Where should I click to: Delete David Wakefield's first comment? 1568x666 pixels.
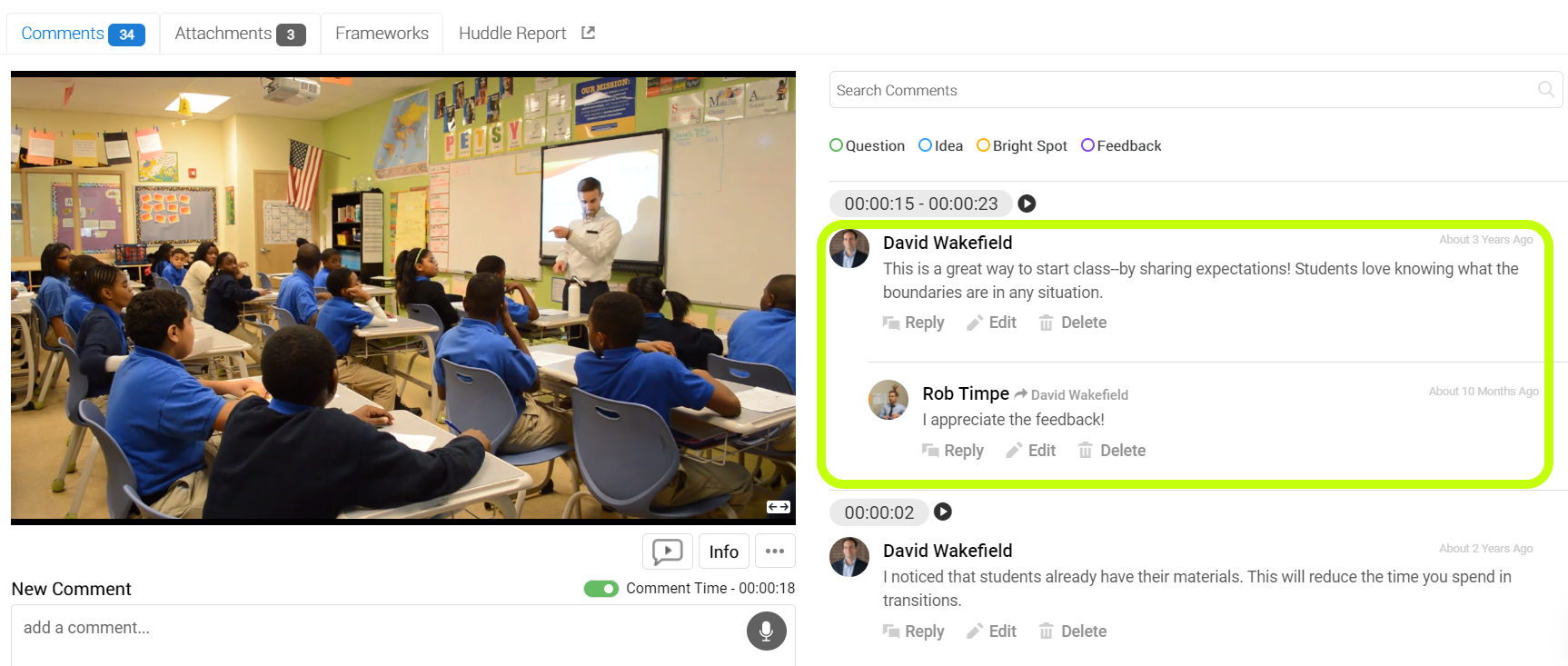pyautogui.click(x=1073, y=323)
